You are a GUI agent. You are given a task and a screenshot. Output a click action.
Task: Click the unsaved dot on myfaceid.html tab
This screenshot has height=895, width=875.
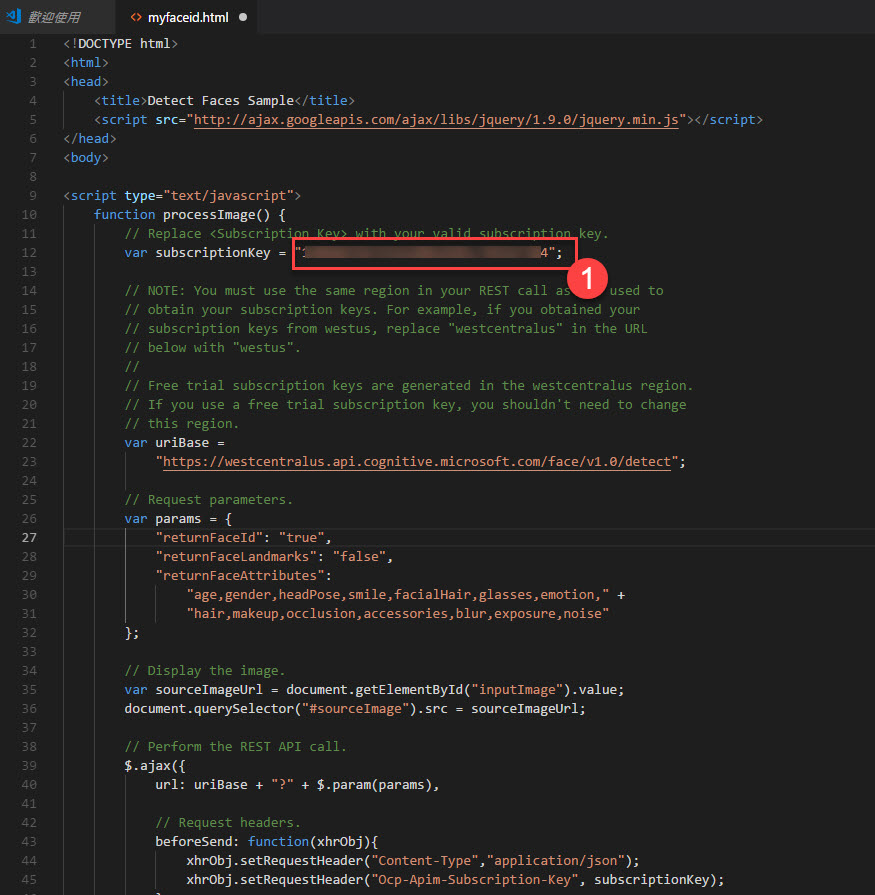click(x=243, y=17)
